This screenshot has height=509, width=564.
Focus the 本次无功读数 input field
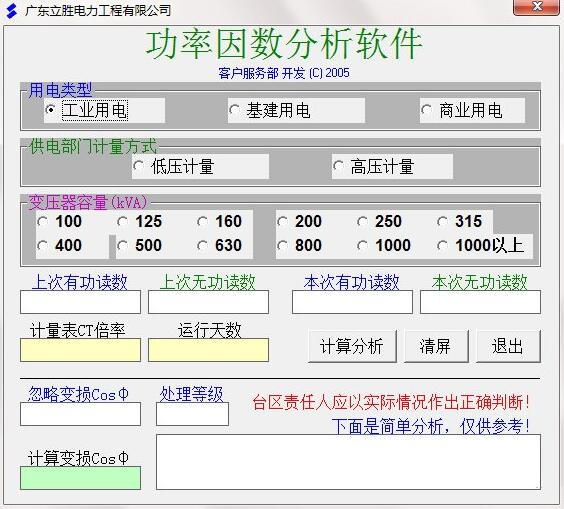(480, 302)
